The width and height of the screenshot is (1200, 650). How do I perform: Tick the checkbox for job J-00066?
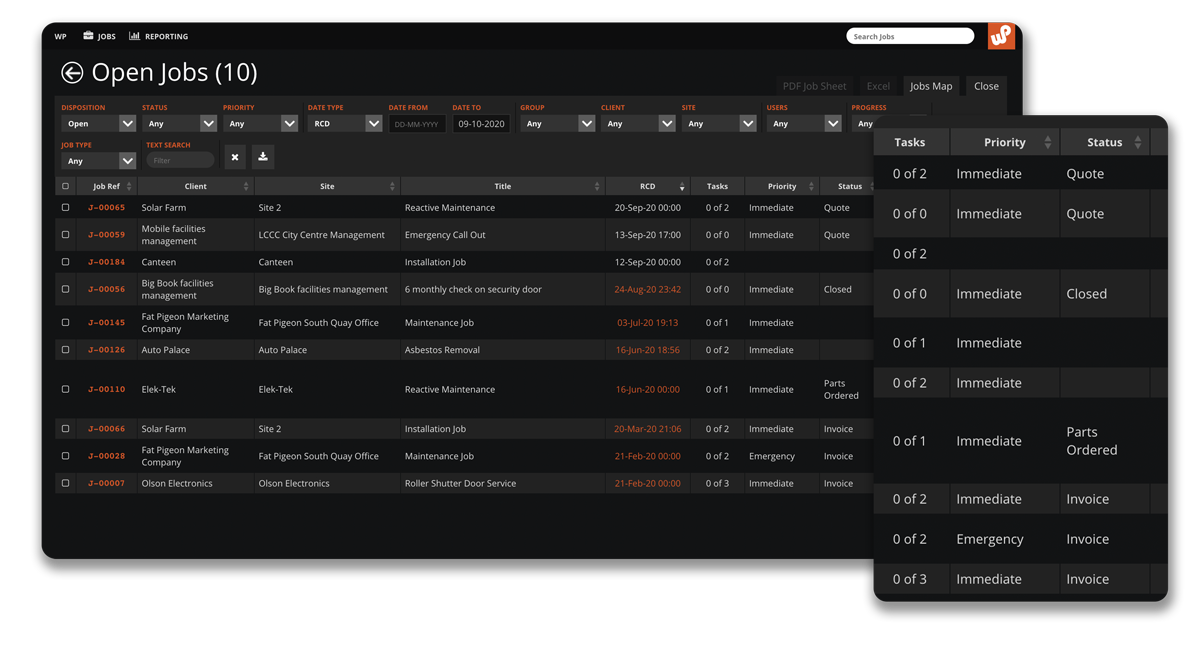click(x=66, y=429)
